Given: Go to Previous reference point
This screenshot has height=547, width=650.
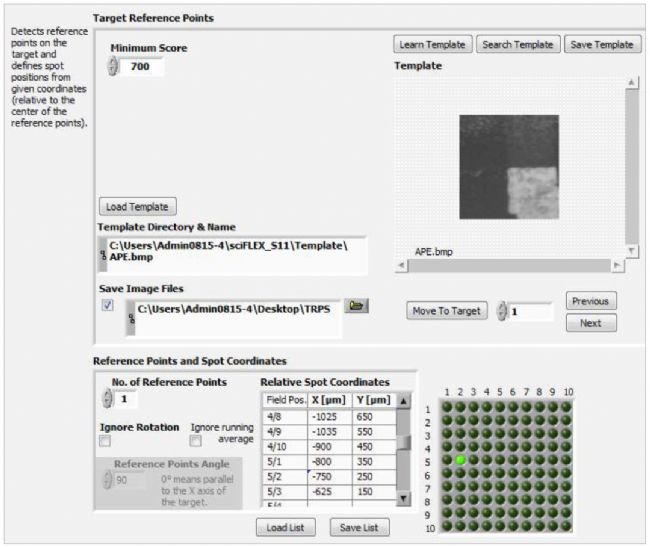Looking at the screenshot, I should coord(590,301).
